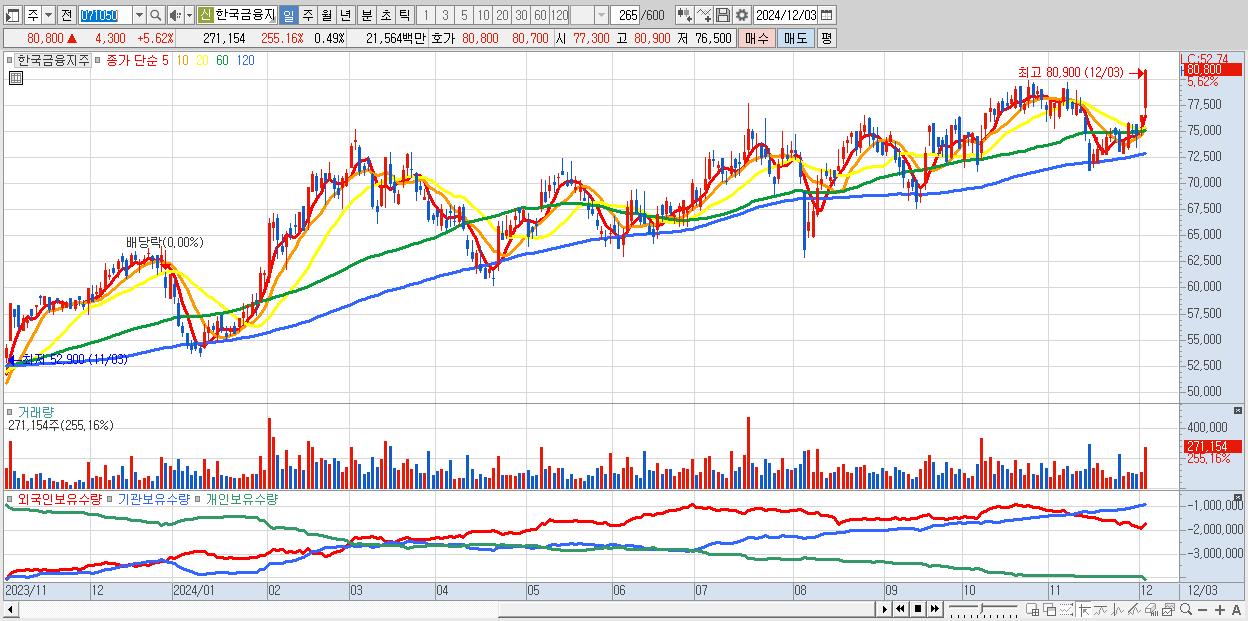This screenshot has height=621, width=1248.
Task: Click the add candle indicator icon
Action: coord(685,15)
